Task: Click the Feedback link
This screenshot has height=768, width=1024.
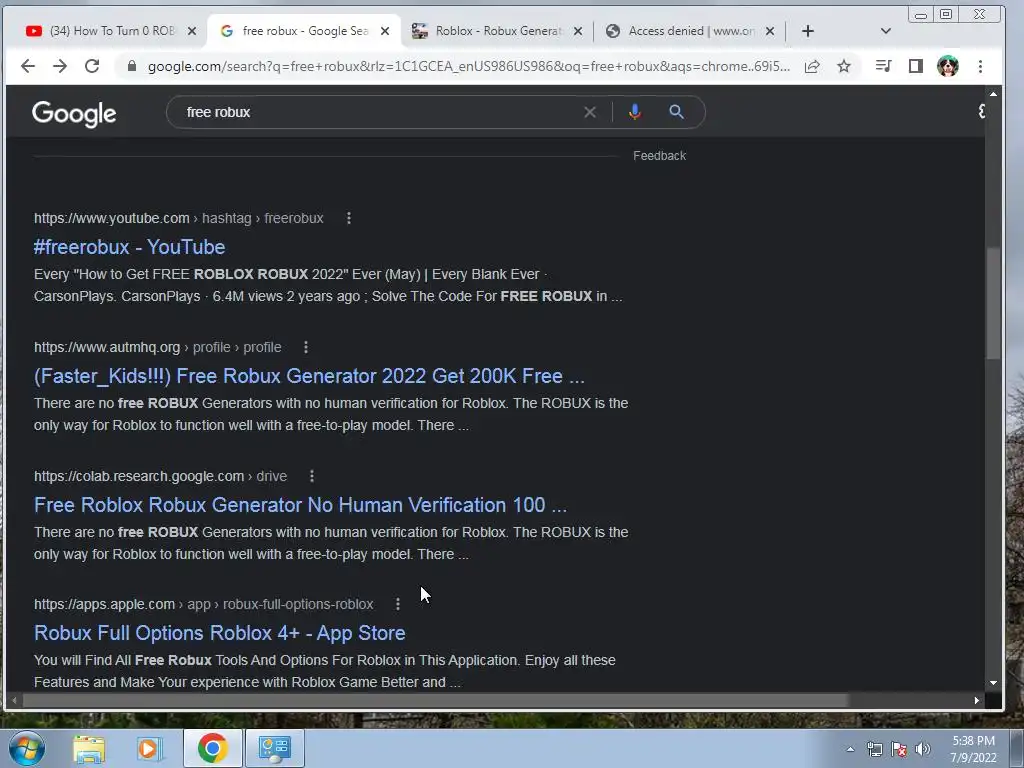Action: click(x=660, y=155)
